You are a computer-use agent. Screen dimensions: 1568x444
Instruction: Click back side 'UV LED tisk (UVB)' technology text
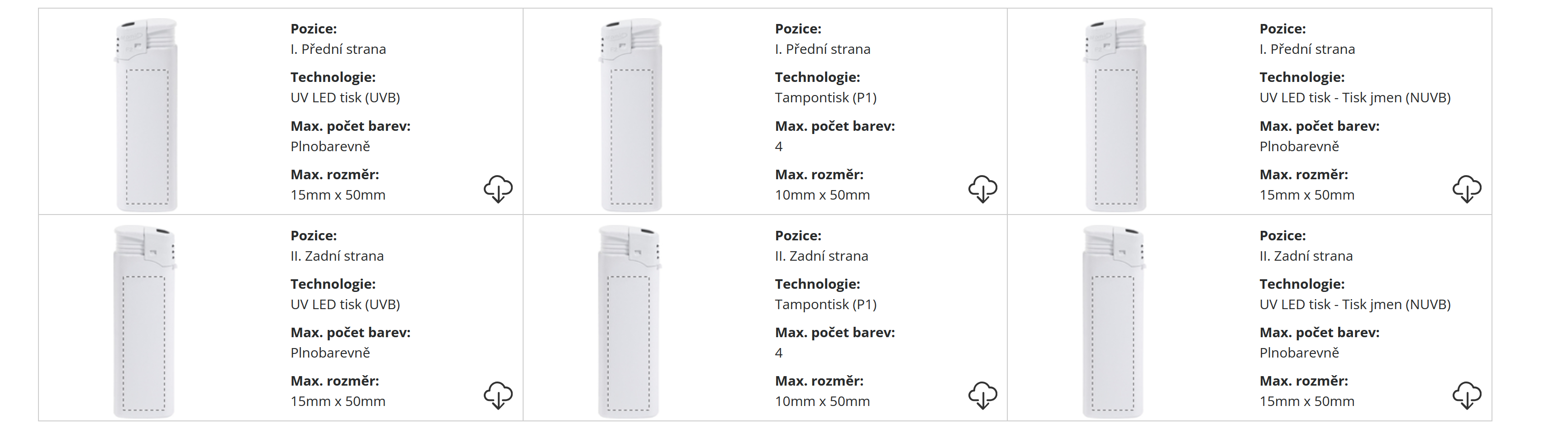point(345,304)
